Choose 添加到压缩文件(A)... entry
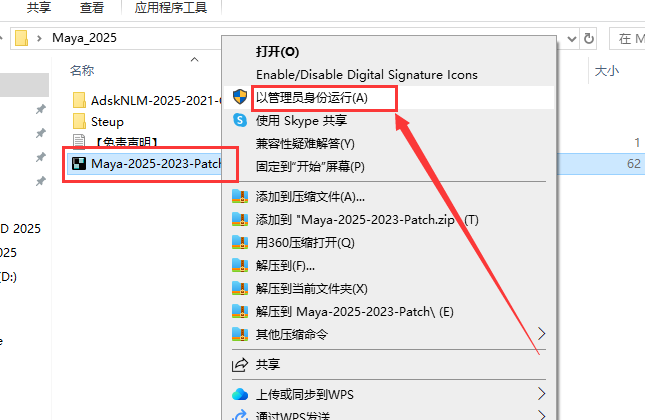This screenshot has height=420, width=645. coord(310,197)
